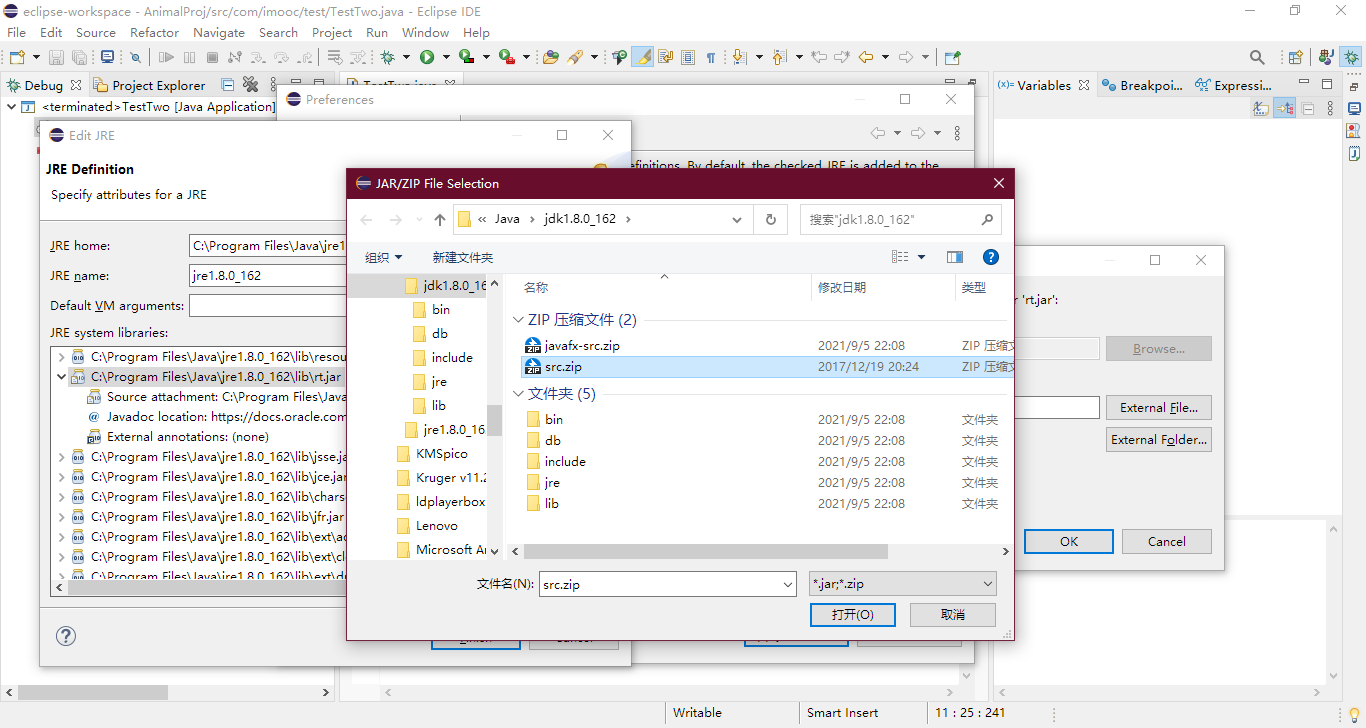This screenshot has width=1366, height=728.
Task: Open the File menu
Action: click(17, 32)
